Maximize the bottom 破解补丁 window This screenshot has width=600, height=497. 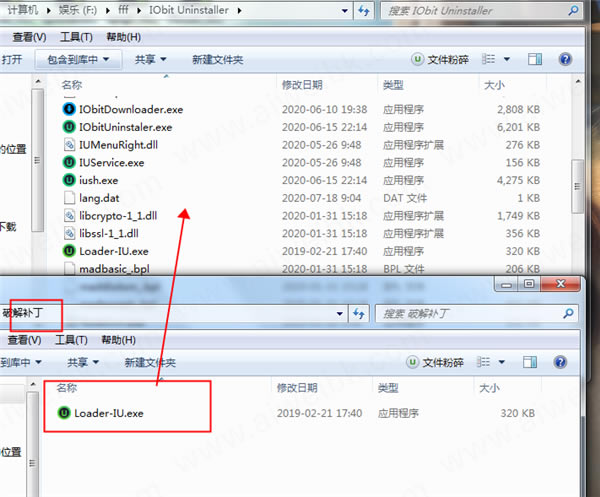point(529,284)
